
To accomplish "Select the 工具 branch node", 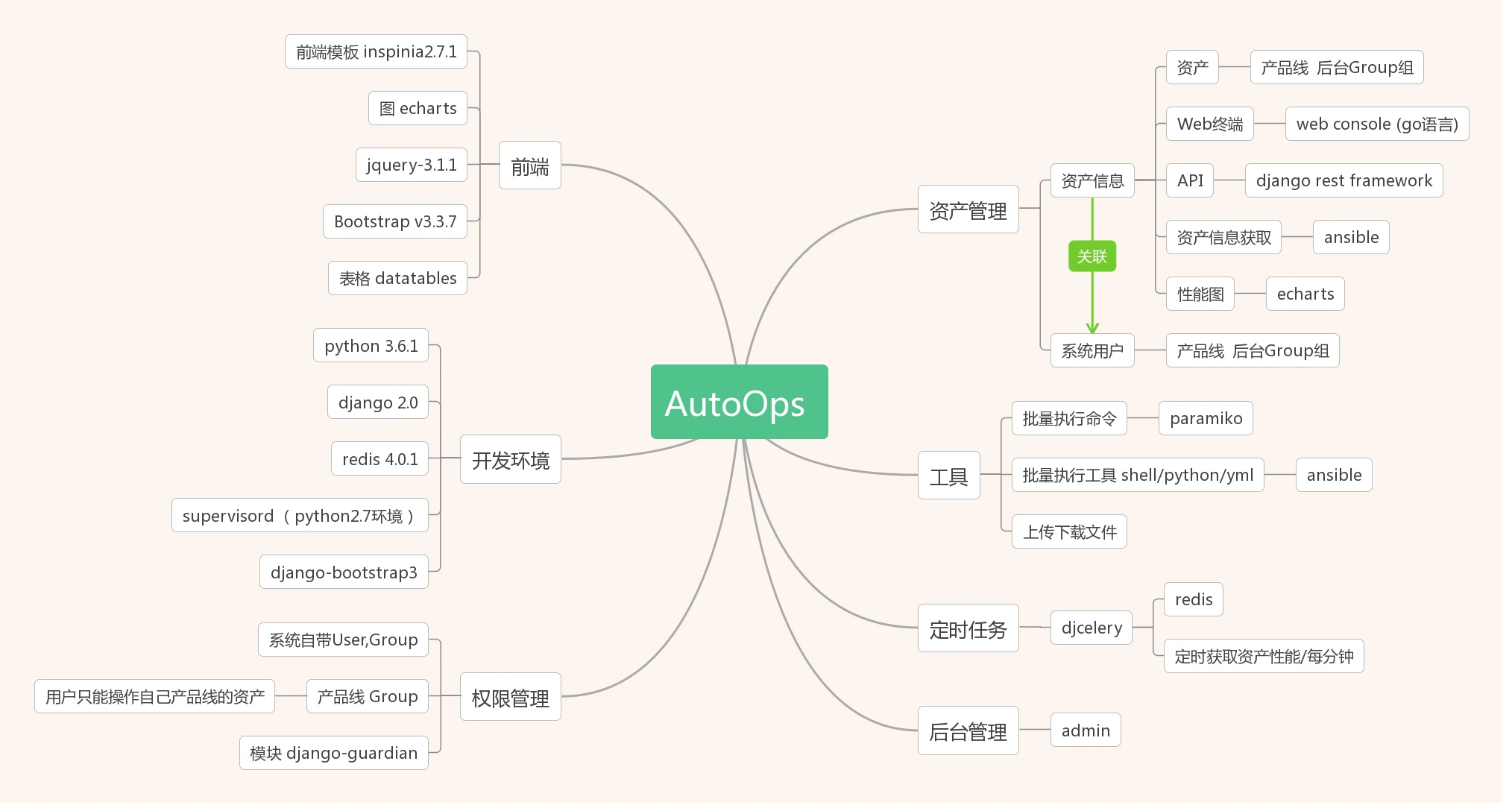I will pyautogui.click(x=948, y=476).
